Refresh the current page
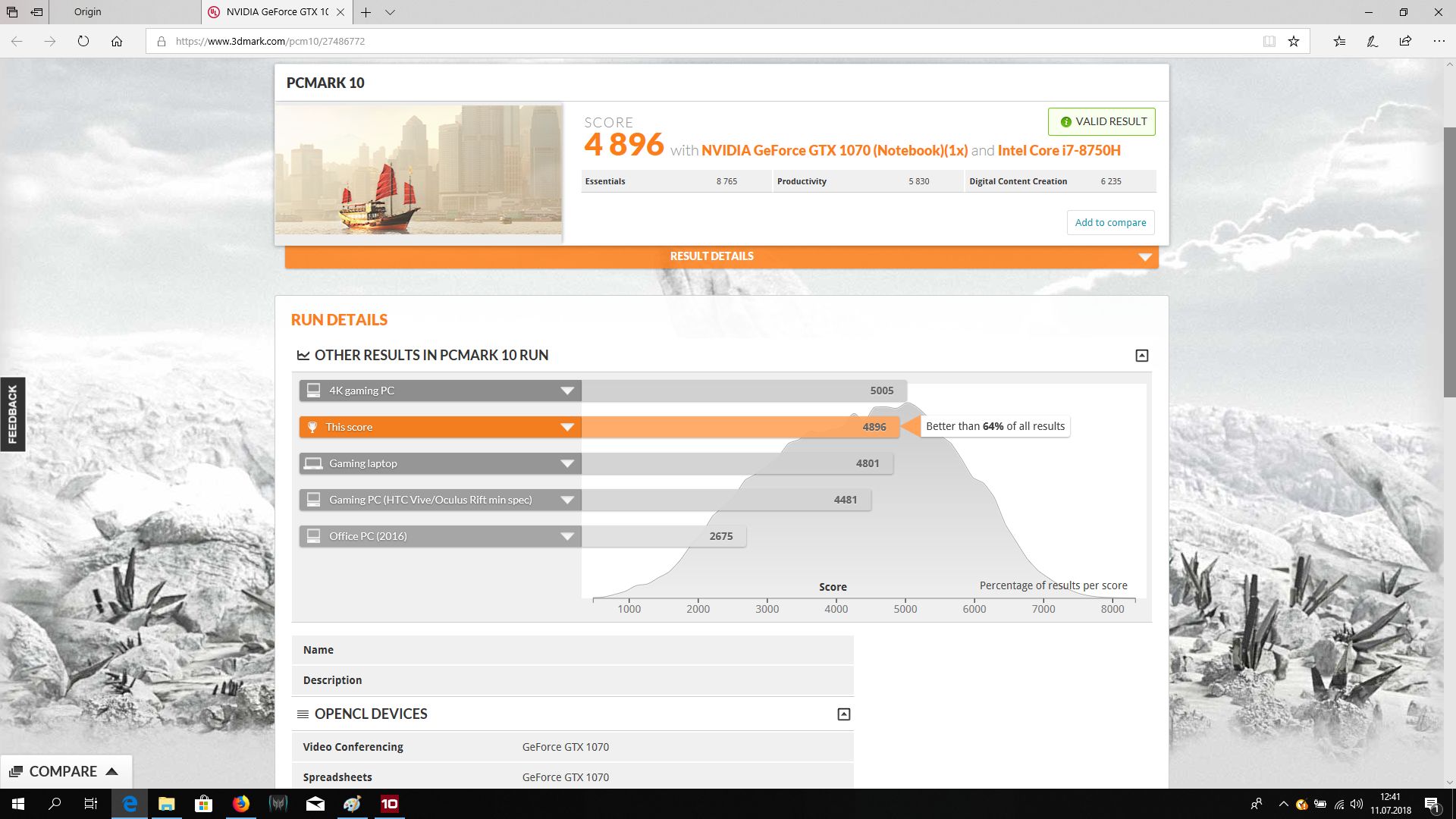 tap(82, 42)
